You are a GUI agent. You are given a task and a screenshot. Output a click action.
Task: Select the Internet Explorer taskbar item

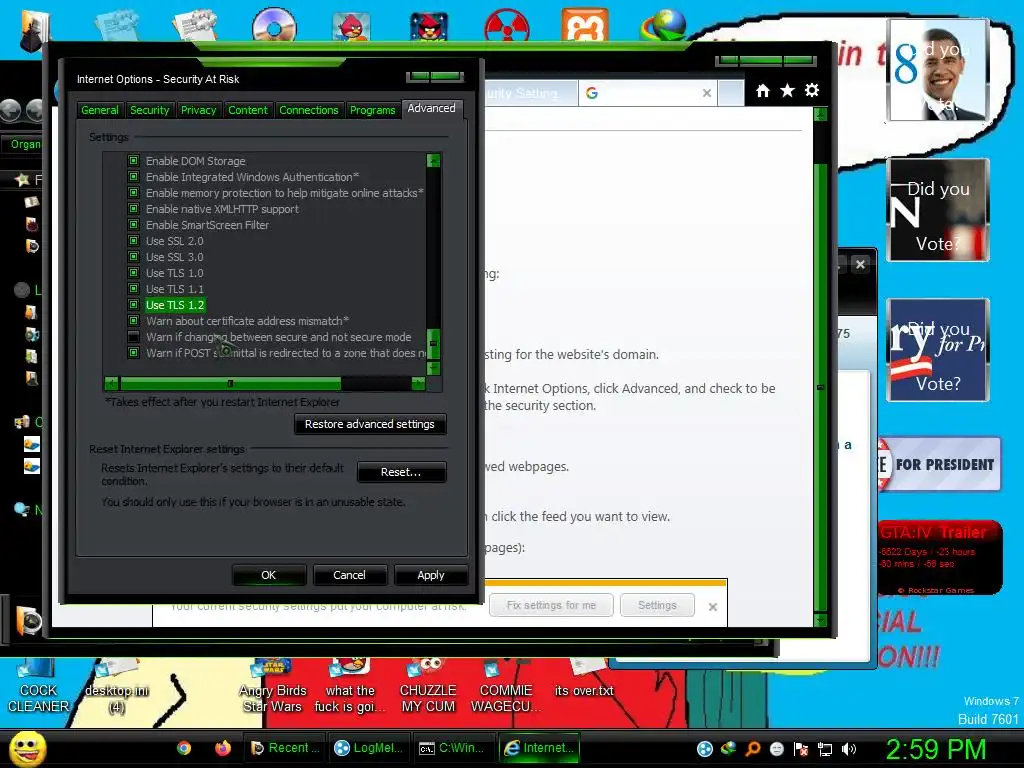[538, 748]
